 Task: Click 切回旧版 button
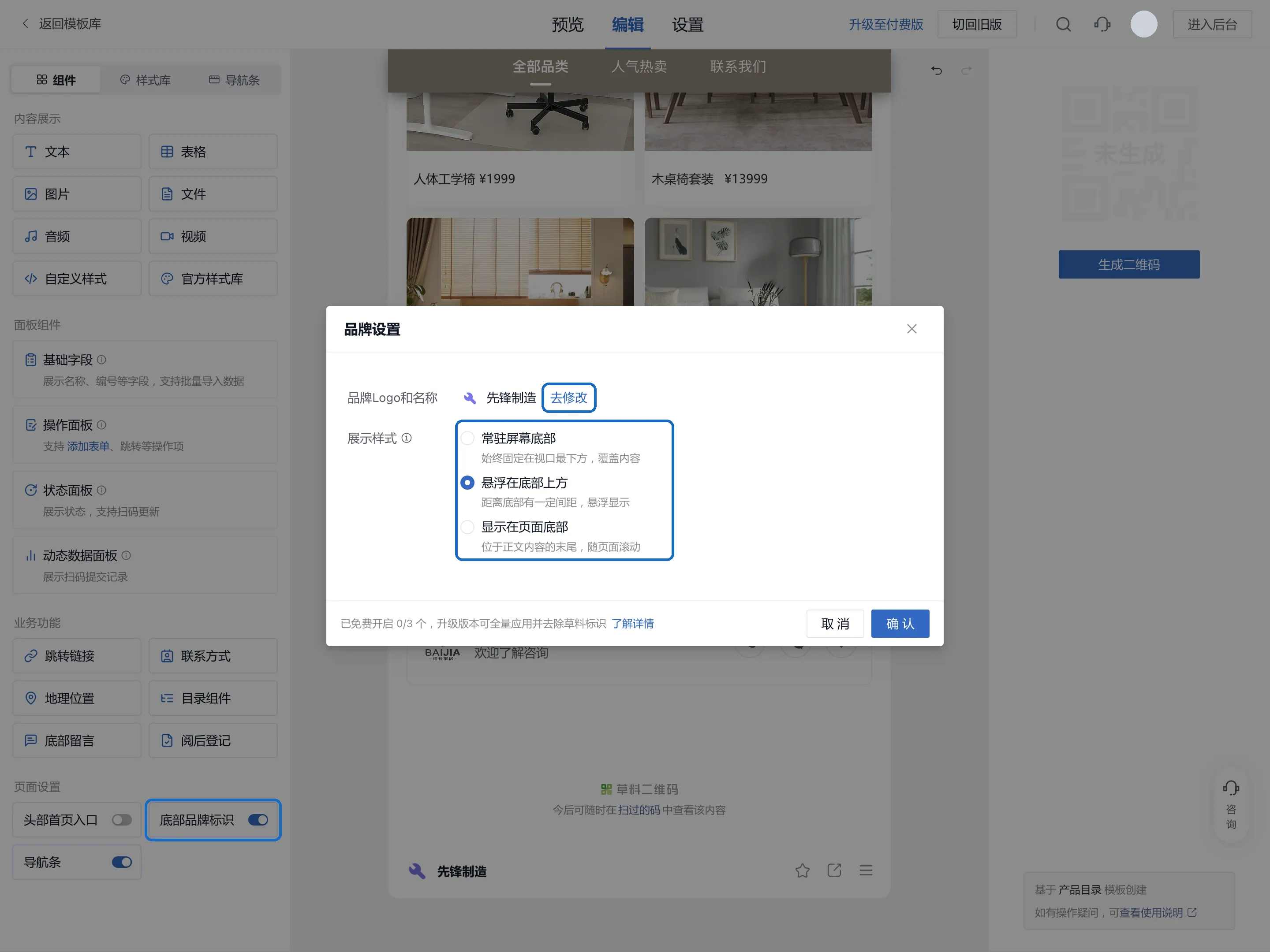click(x=977, y=24)
